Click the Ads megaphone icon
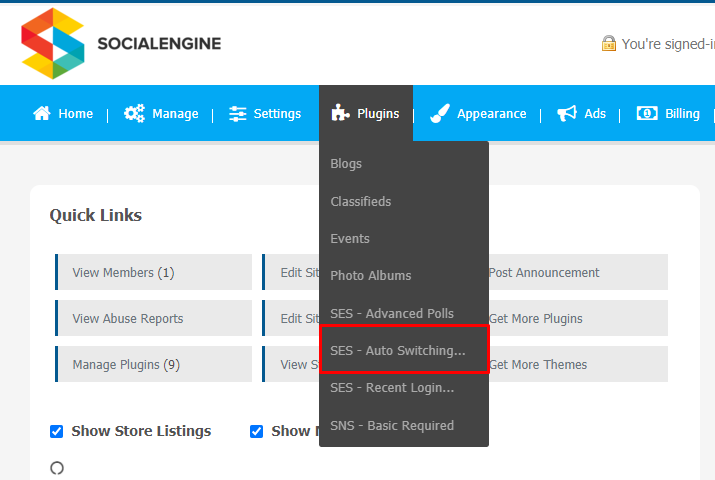This screenshot has height=480, width=715. pyautogui.click(x=567, y=113)
